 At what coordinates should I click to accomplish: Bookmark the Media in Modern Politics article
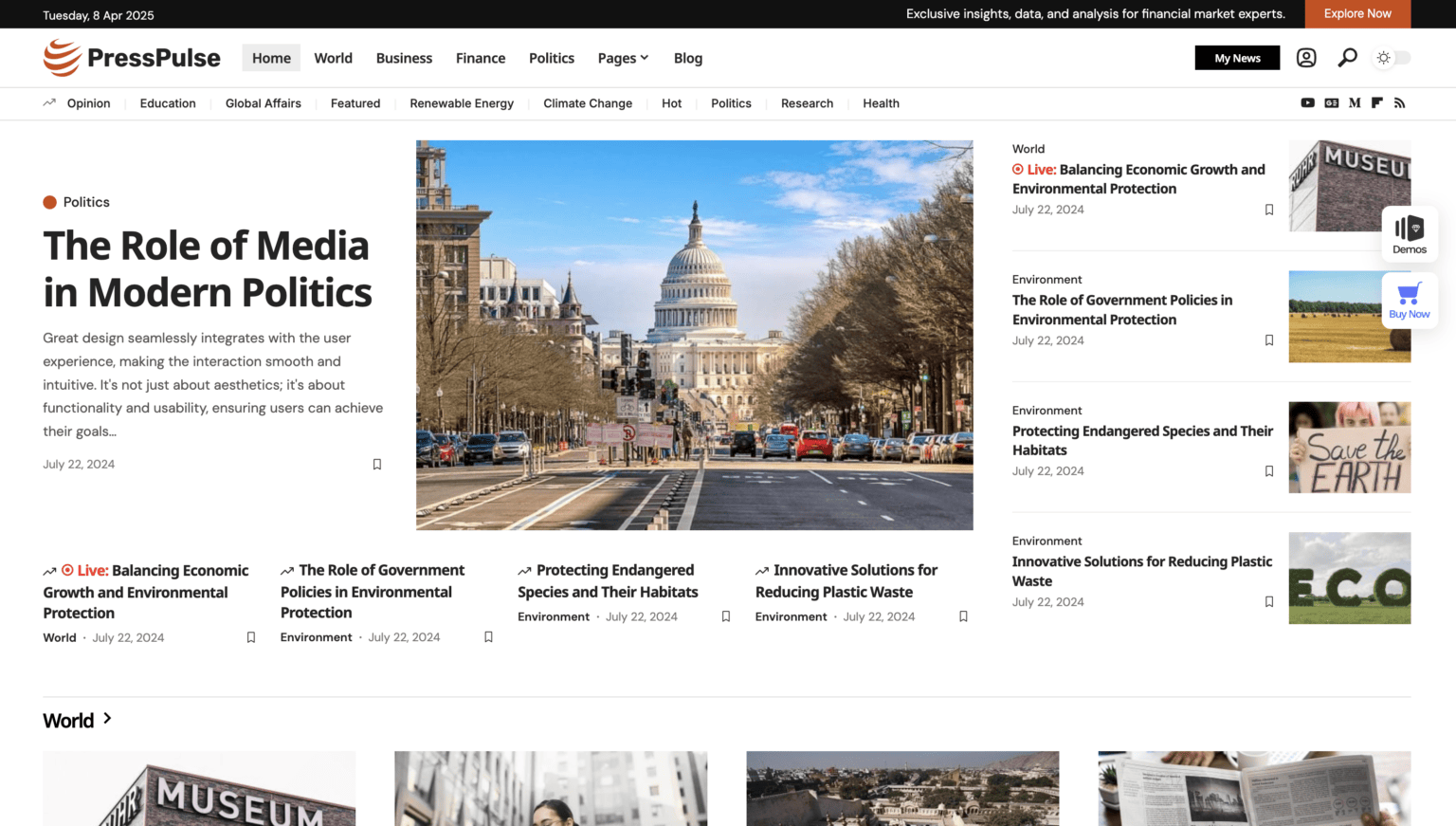pos(376,464)
